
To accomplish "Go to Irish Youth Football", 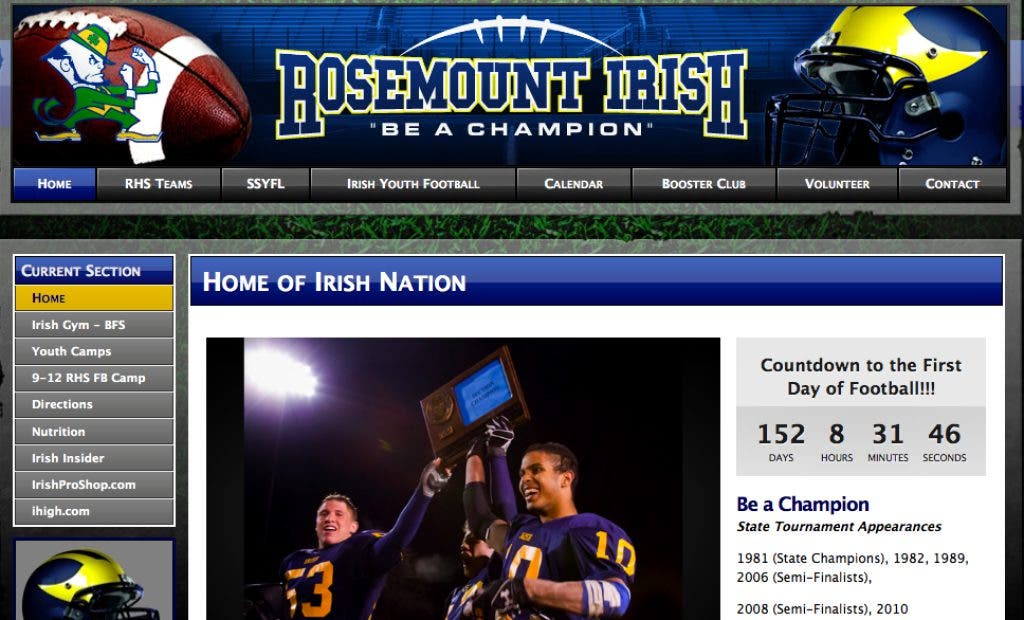I will pyautogui.click(x=413, y=184).
